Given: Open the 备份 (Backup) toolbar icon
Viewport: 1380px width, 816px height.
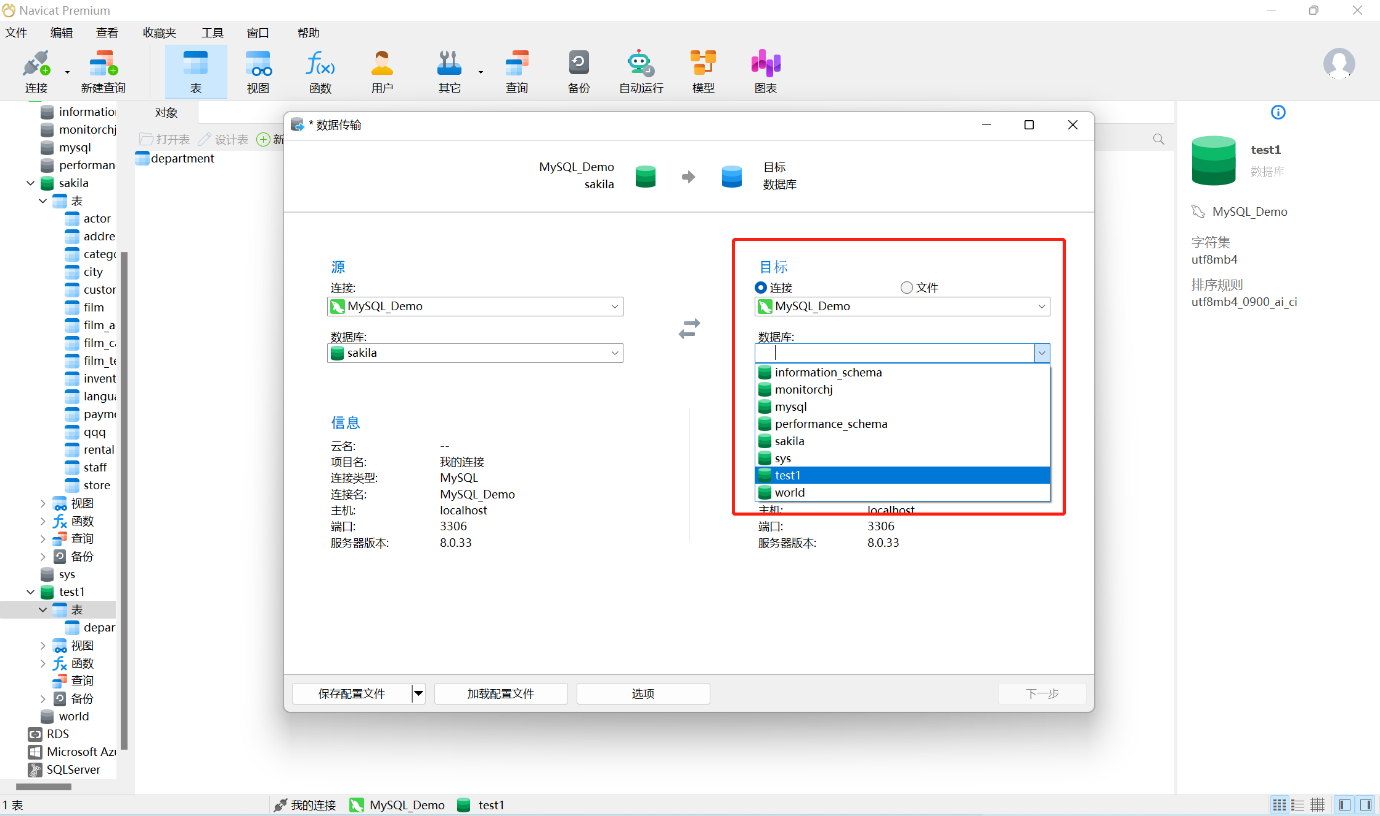Looking at the screenshot, I should (x=578, y=65).
